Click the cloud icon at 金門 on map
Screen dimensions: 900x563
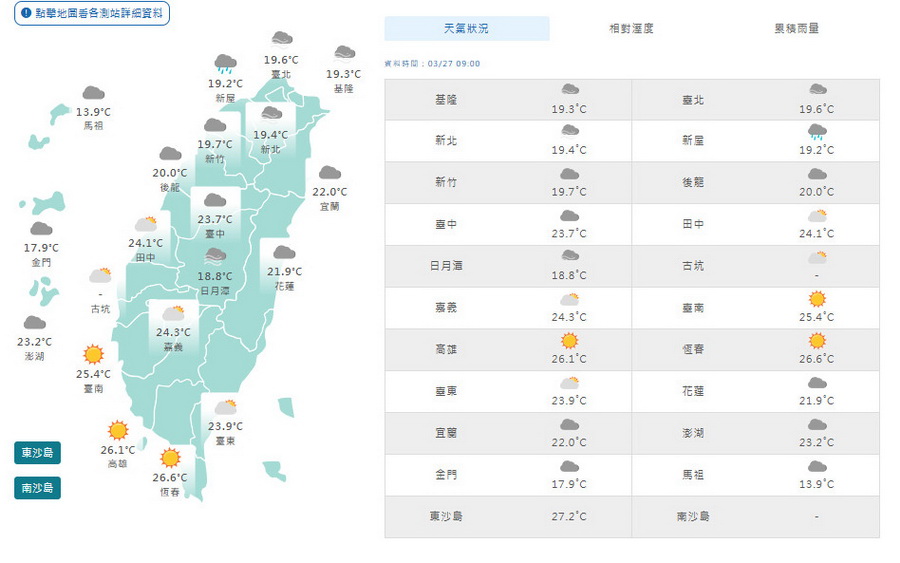click(41, 229)
